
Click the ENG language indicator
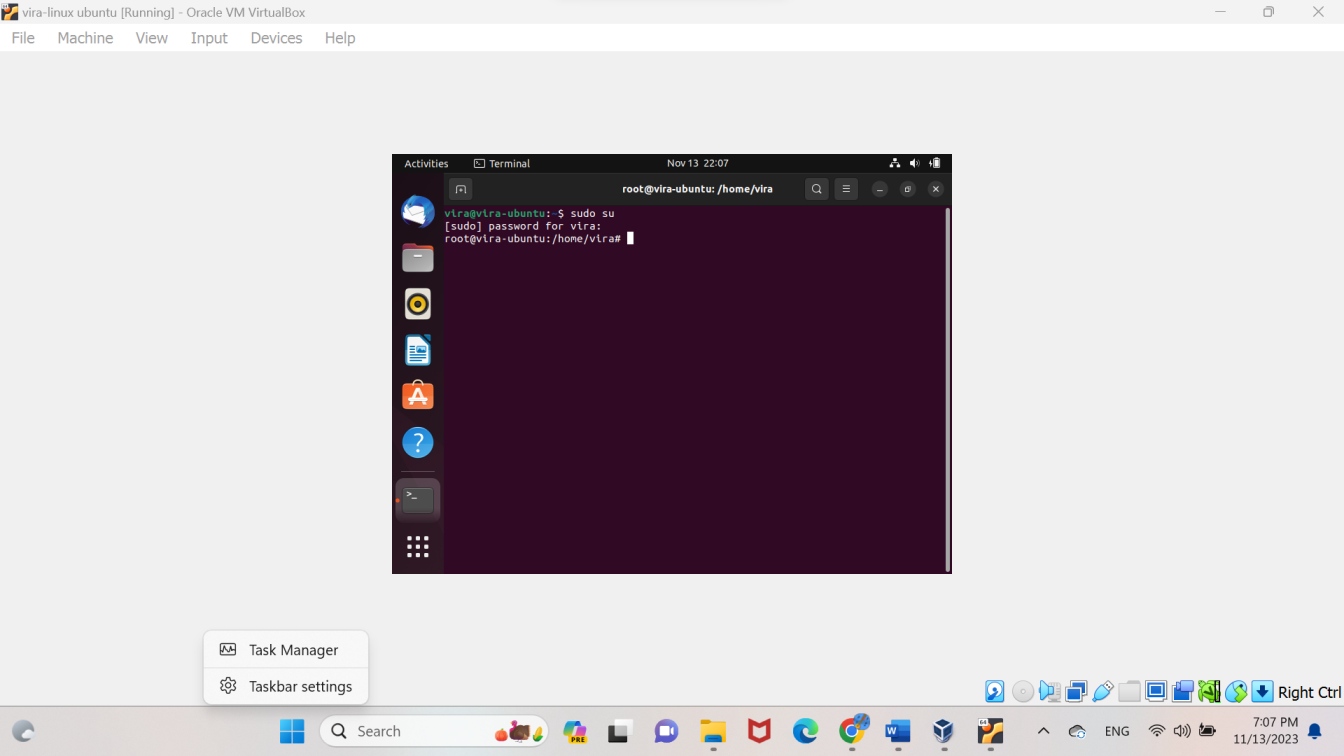pyautogui.click(x=1117, y=732)
